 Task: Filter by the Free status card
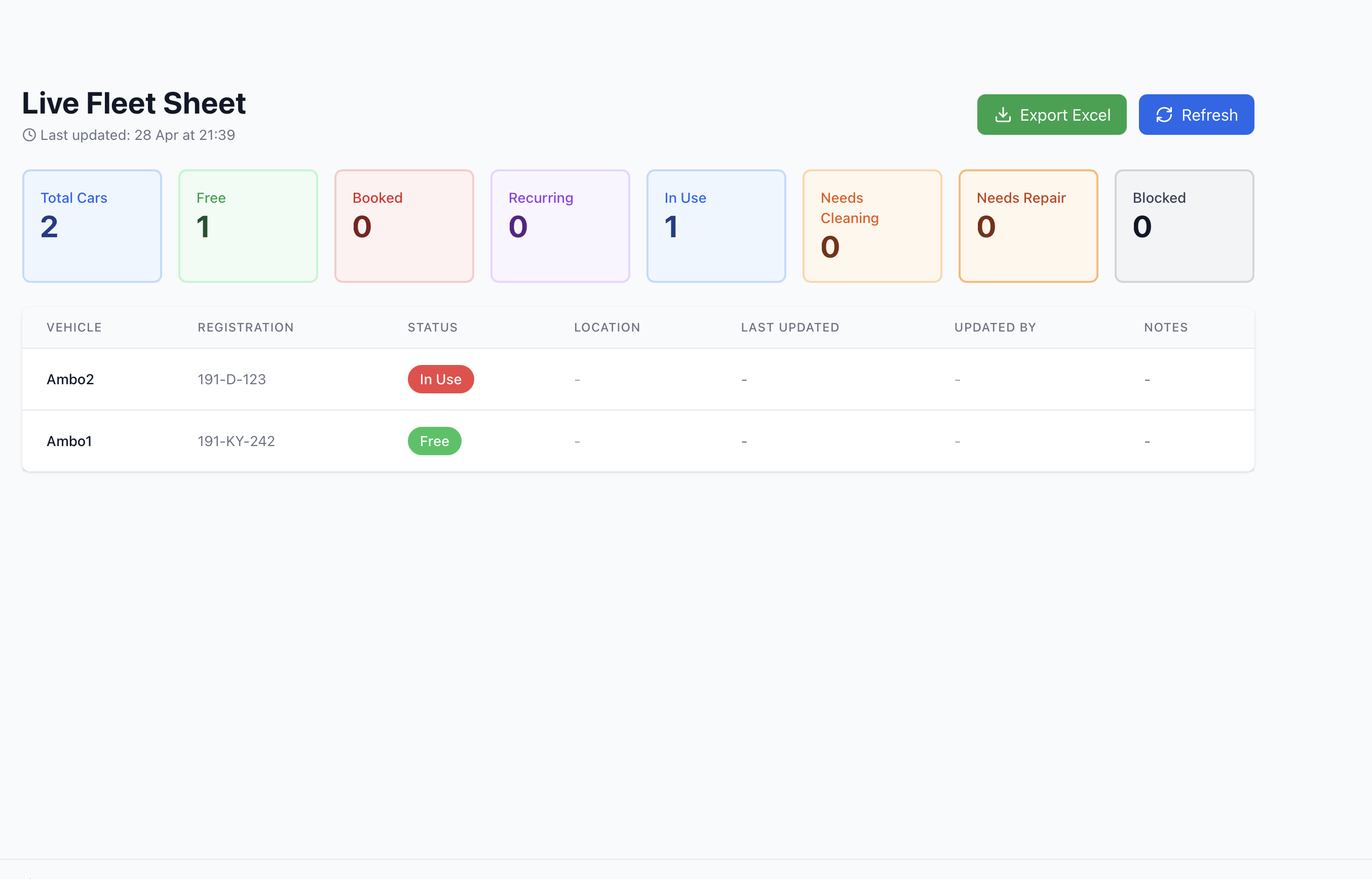[248, 226]
